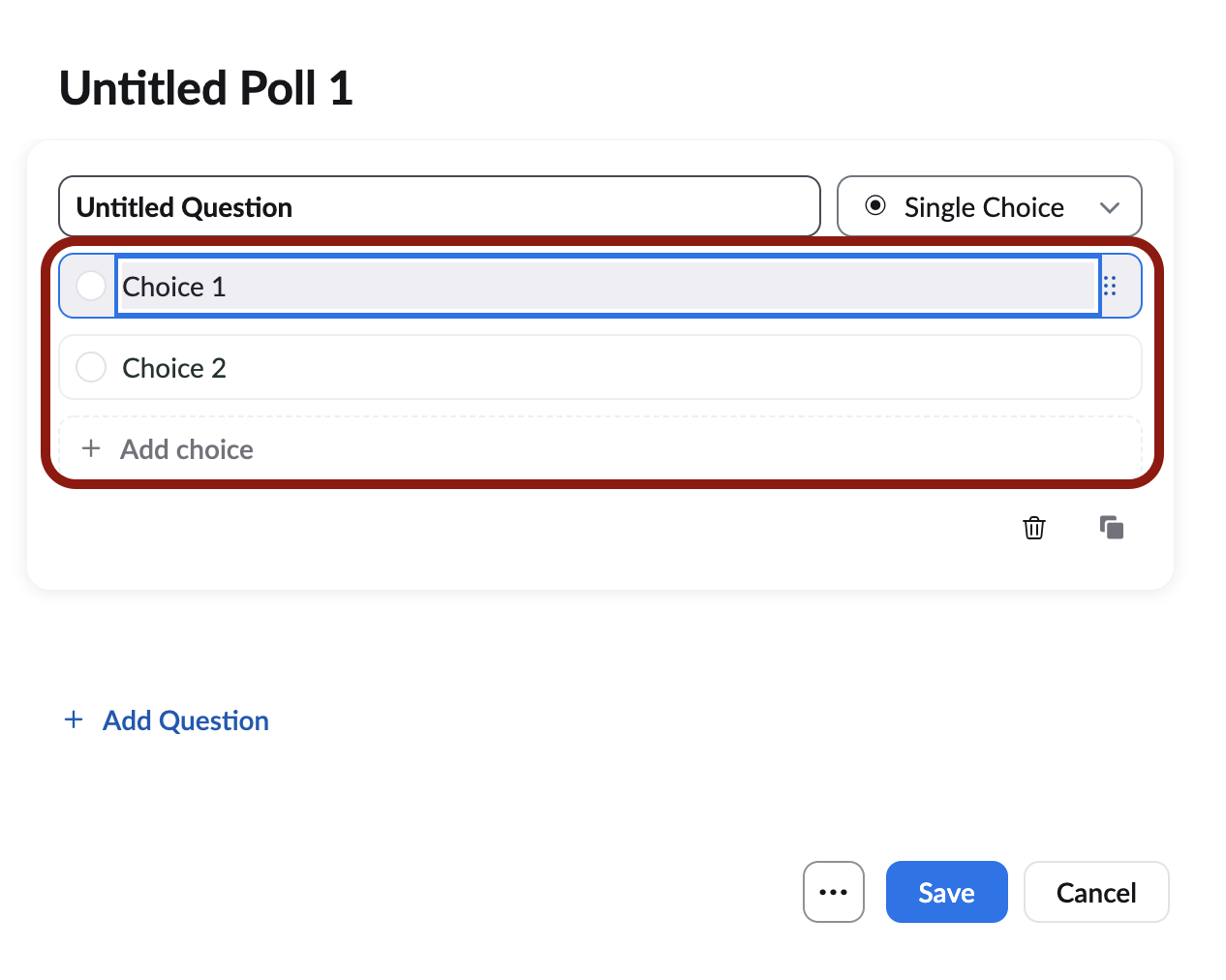
Task: Open the Single Choice question type dropdown
Action: [989, 206]
